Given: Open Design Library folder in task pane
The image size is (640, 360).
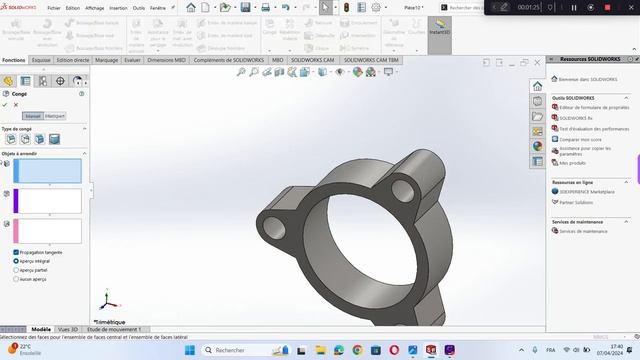Looking at the screenshot, I should click(x=537, y=116).
